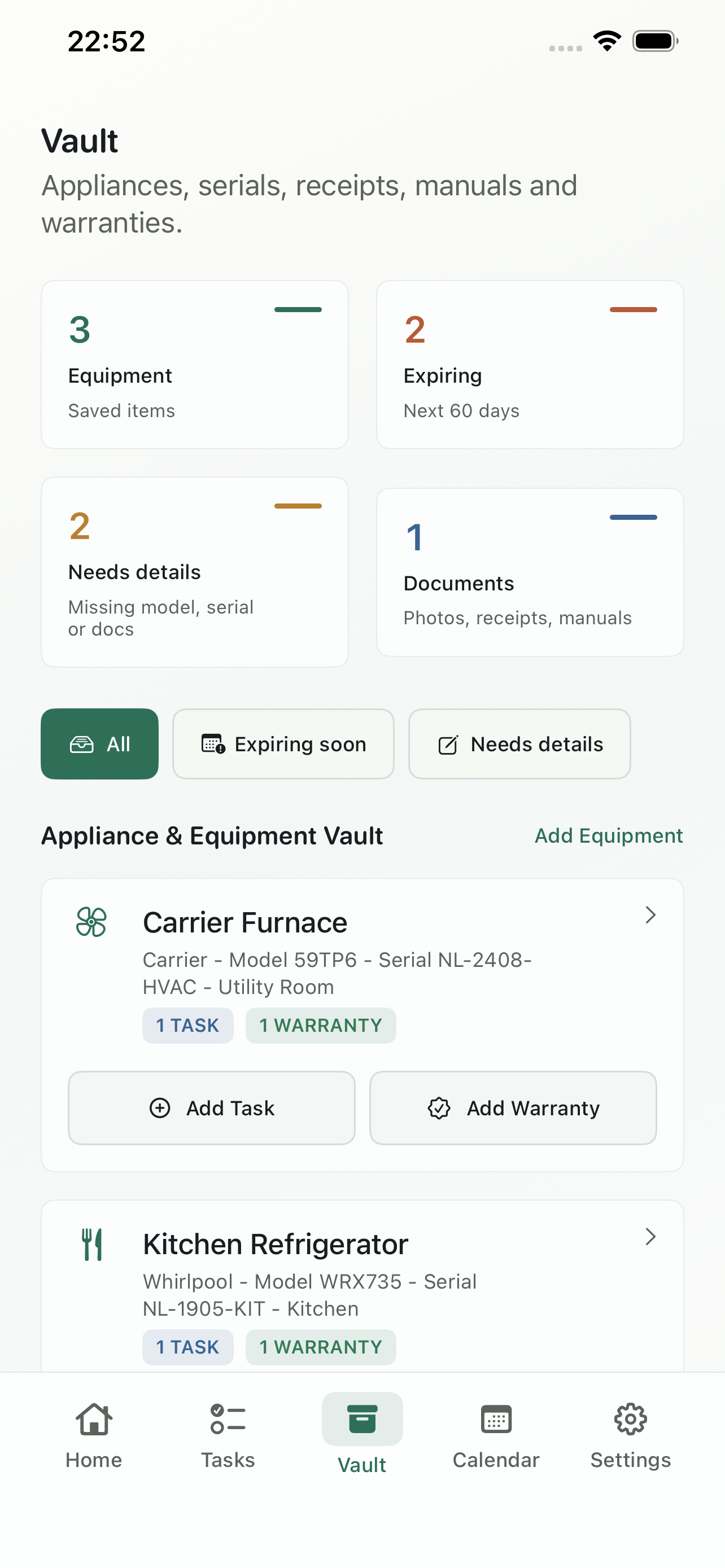Tap Kitchen Refrigerator 1 TASK badge
This screenshot has width=725, height=1568.
tap(188, 1347)
